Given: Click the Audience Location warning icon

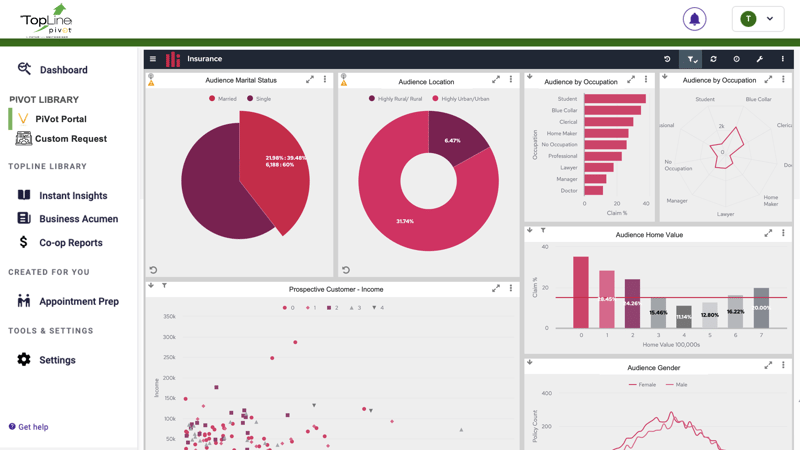Looking at the screenshot, I should (x=344, y=83).
